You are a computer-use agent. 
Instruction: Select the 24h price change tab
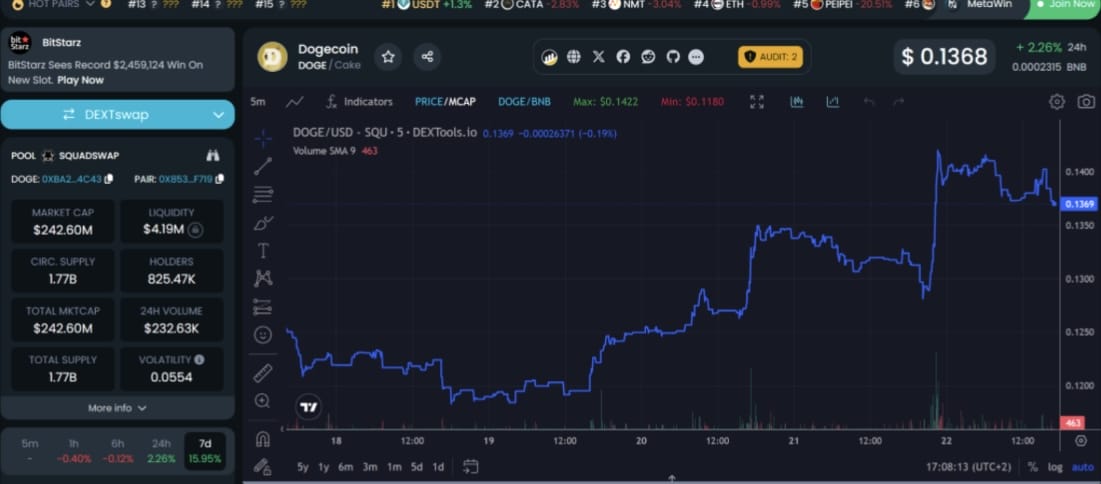[x=161, y=451]
